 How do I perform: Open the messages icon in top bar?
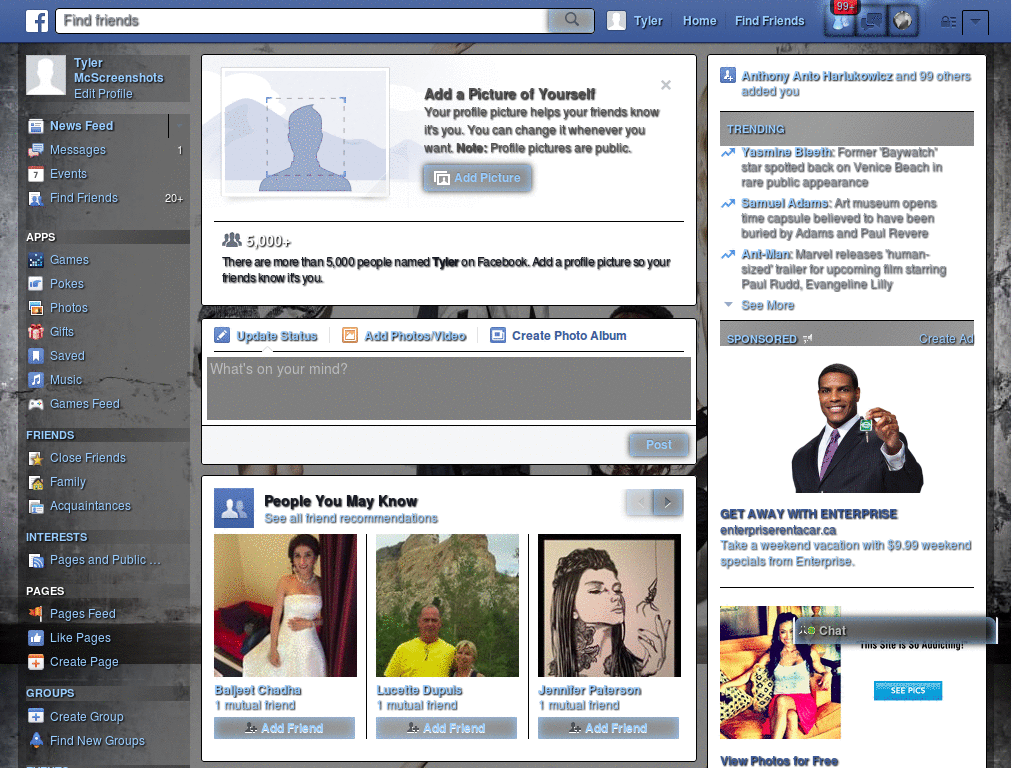872,21
